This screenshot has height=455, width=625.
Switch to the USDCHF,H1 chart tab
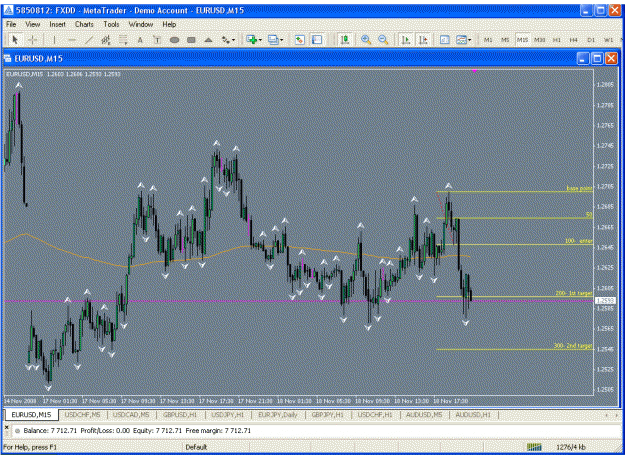click(x=375, y=415)
